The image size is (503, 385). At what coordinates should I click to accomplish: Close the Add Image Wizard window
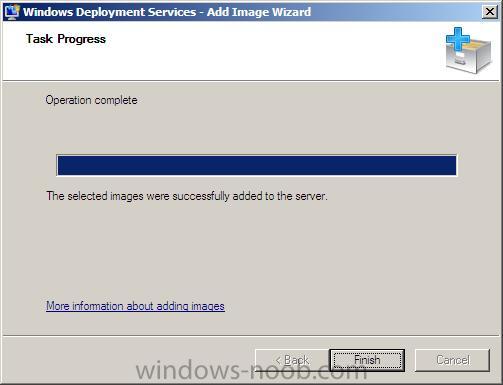[x=490, y=12]
